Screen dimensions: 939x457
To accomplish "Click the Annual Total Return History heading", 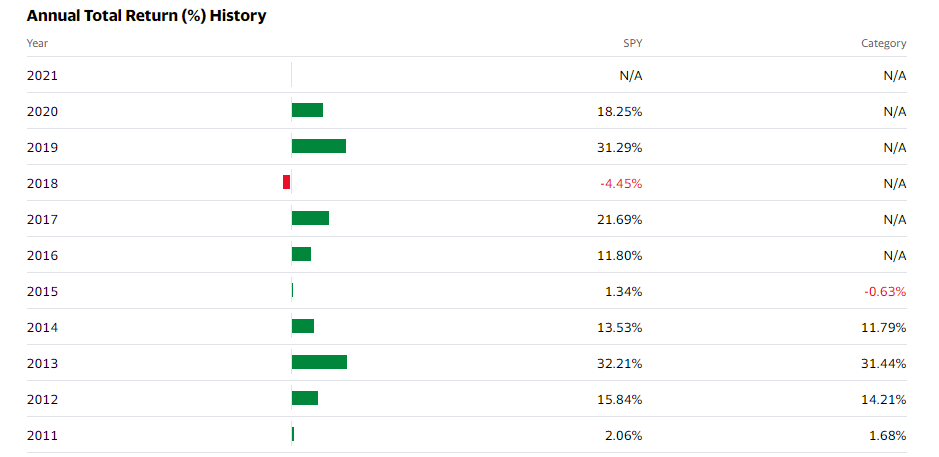I will [x=146, y=16].
